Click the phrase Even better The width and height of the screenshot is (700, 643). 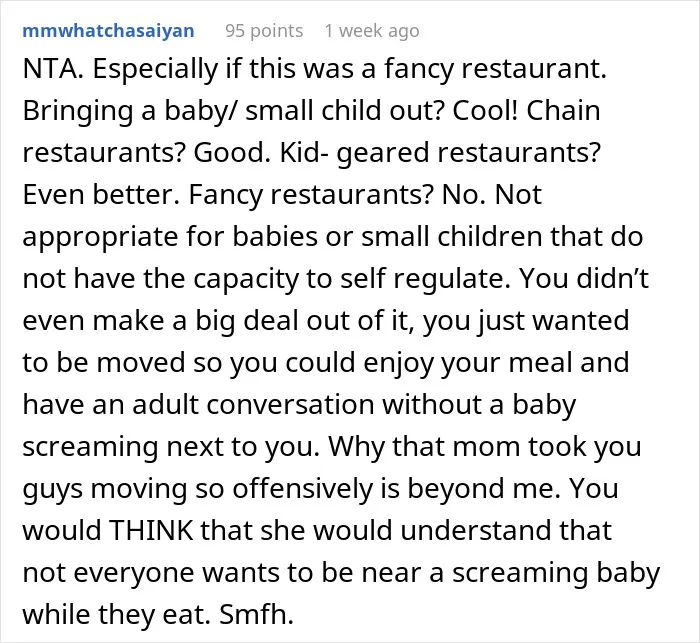[101, 195]
